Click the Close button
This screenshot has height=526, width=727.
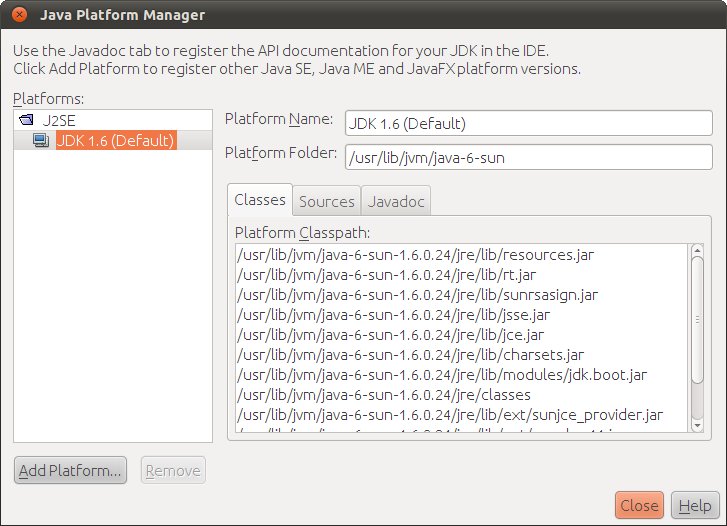(639, 505)
